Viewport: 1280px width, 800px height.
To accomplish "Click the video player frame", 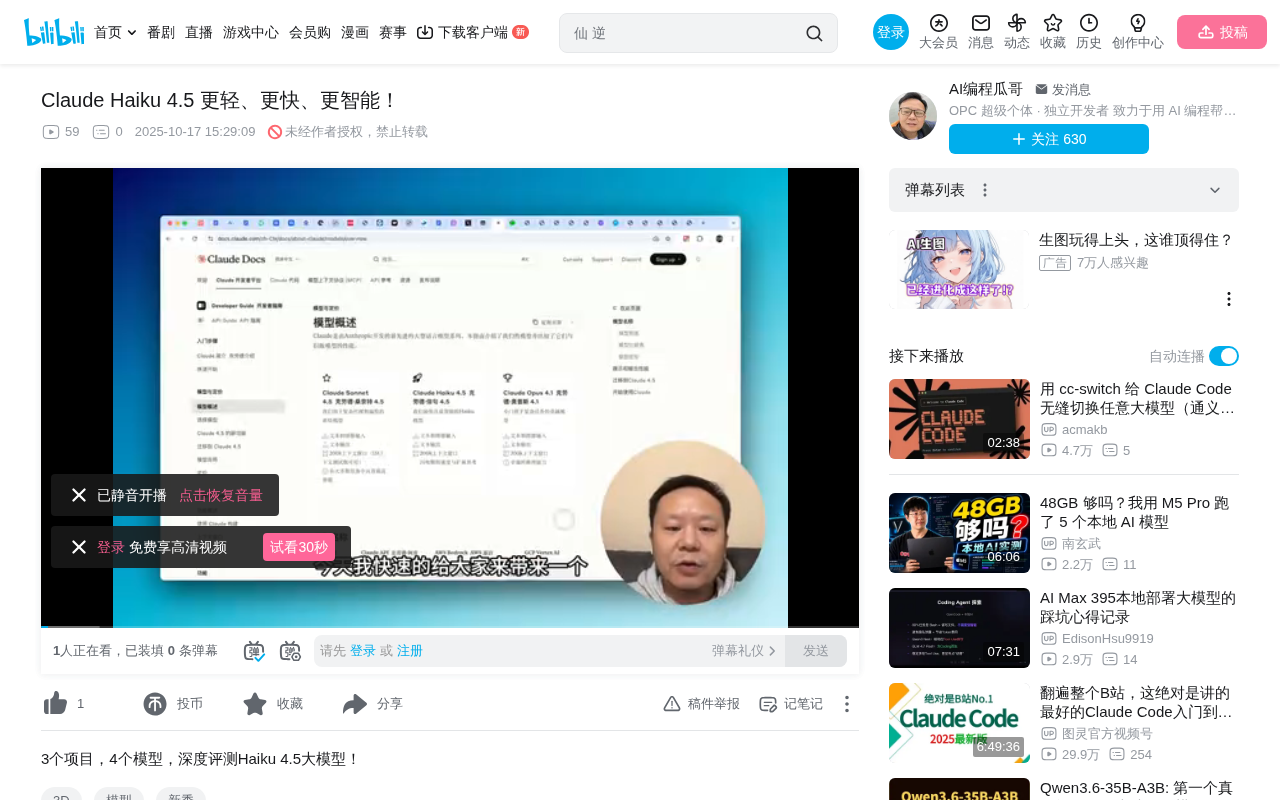I will coord(450,398).
